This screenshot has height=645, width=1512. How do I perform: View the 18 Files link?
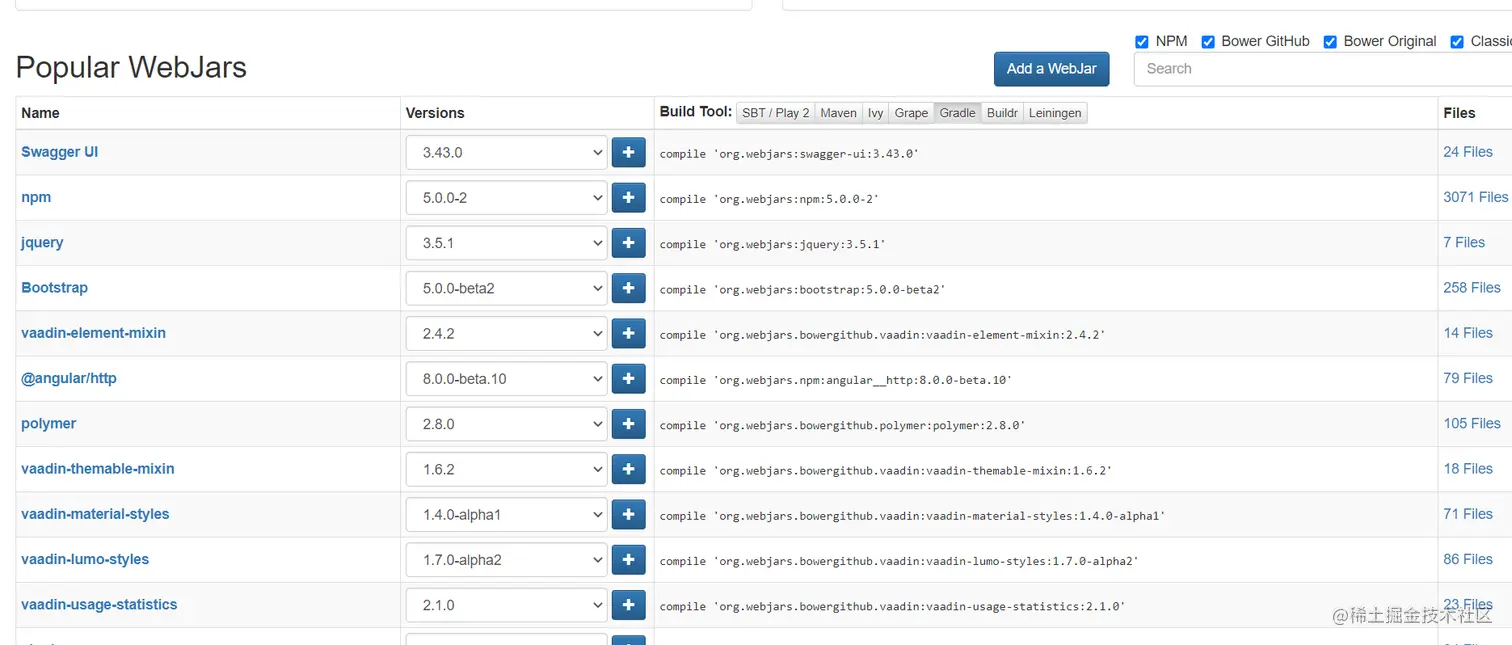1468,468
